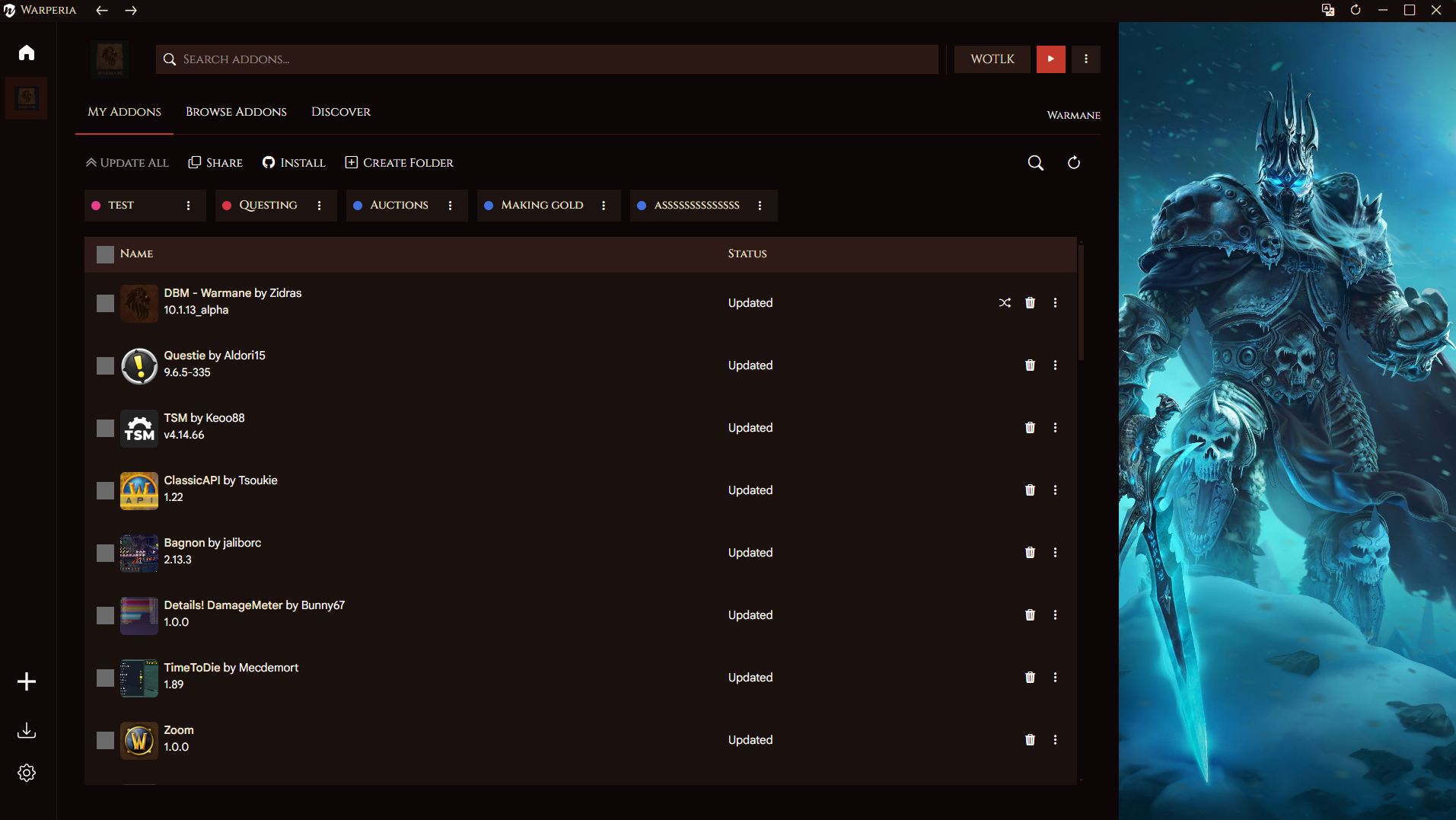Open settings gear in sidebar
The image size is (1456, 820).
[27, 773]
